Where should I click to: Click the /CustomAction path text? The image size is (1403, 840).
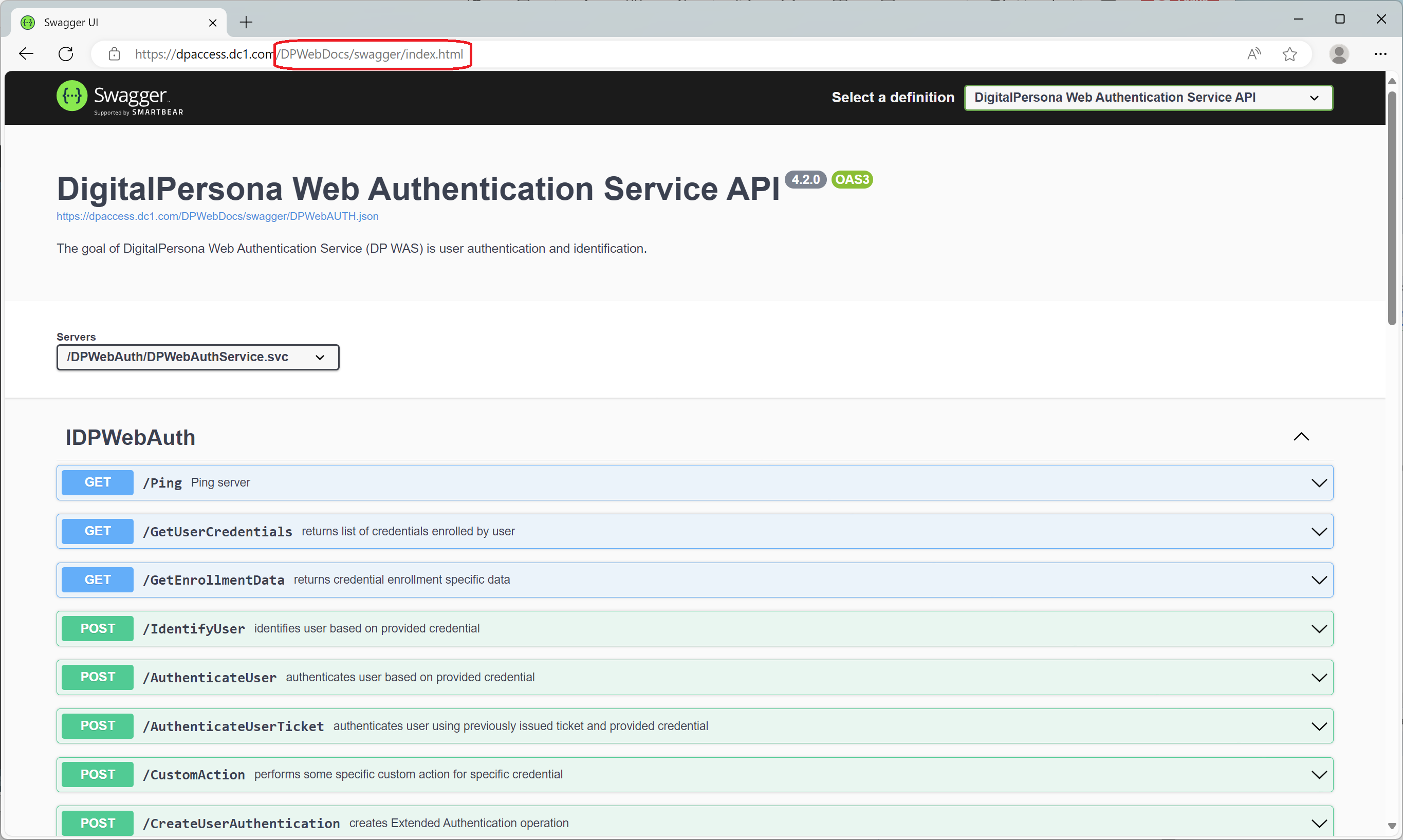tap(194, 775)
